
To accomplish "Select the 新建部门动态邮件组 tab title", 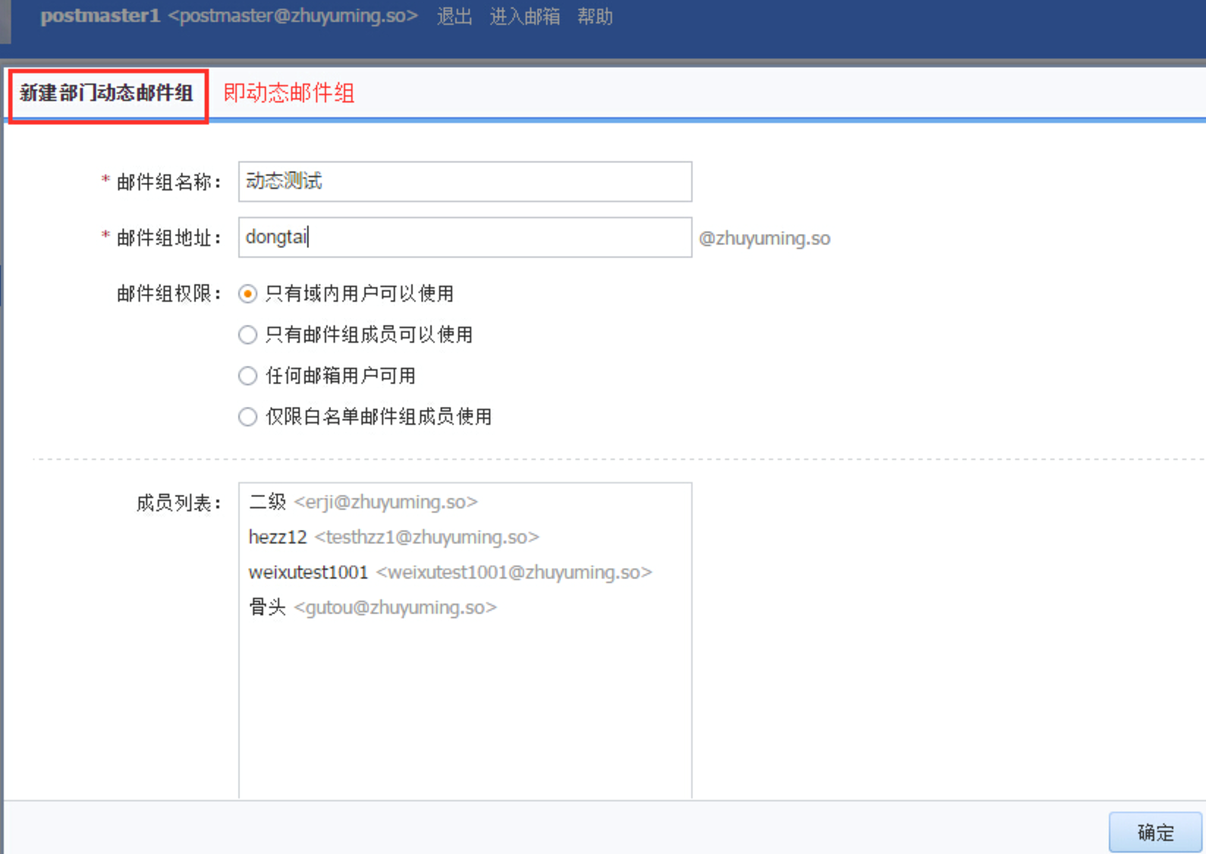I will point(107,94).
